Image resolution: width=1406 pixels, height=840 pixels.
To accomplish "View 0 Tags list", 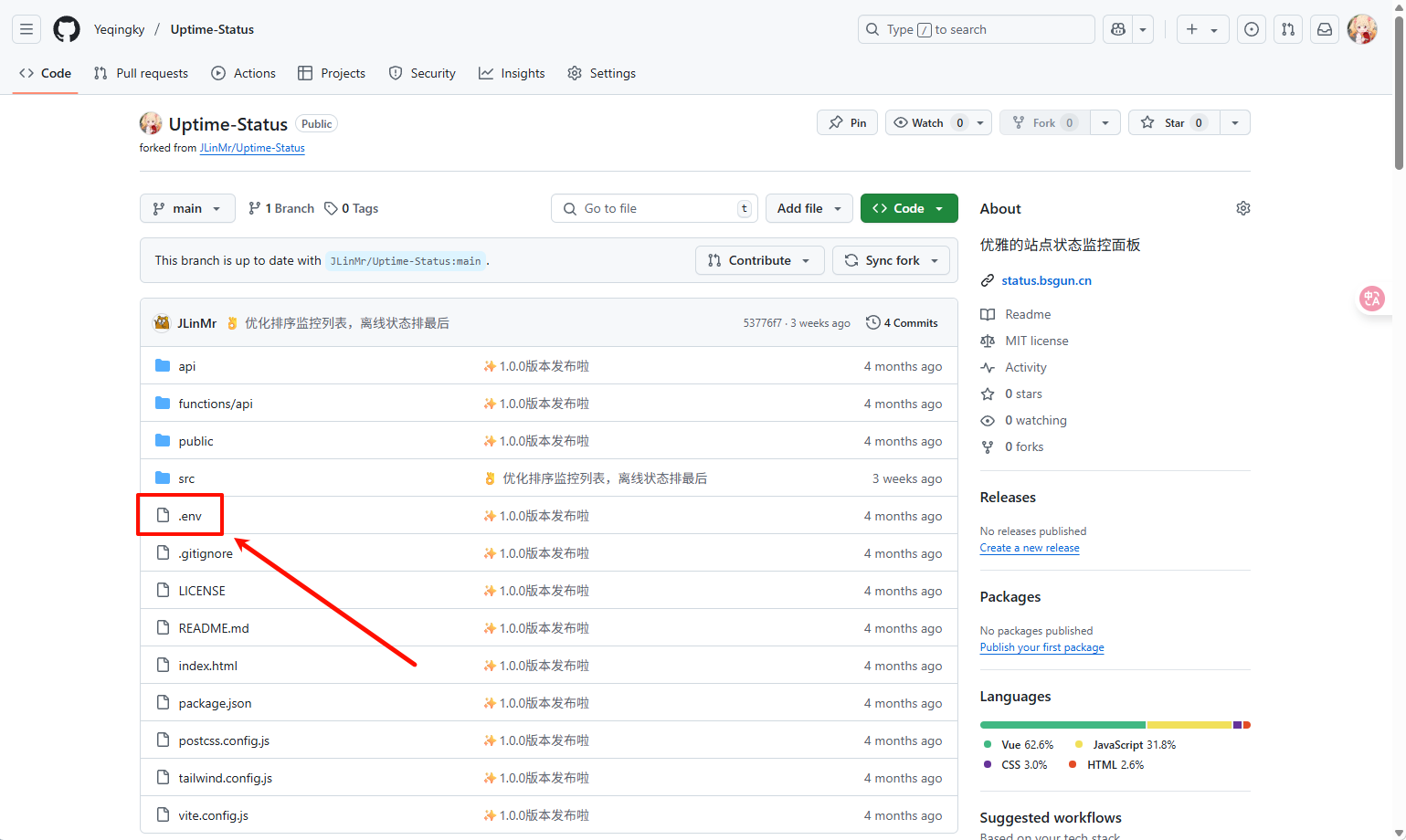I will click(x=352, y=208).
